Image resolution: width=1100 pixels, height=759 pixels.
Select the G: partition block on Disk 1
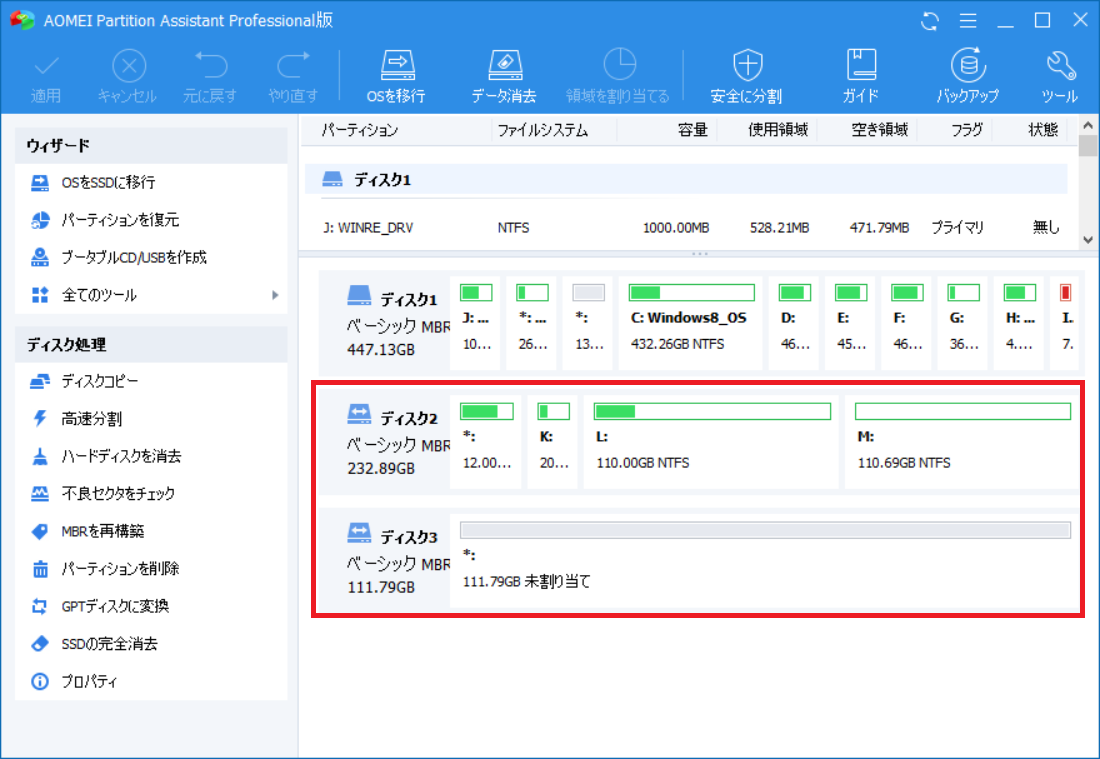[x=962, y=323]
